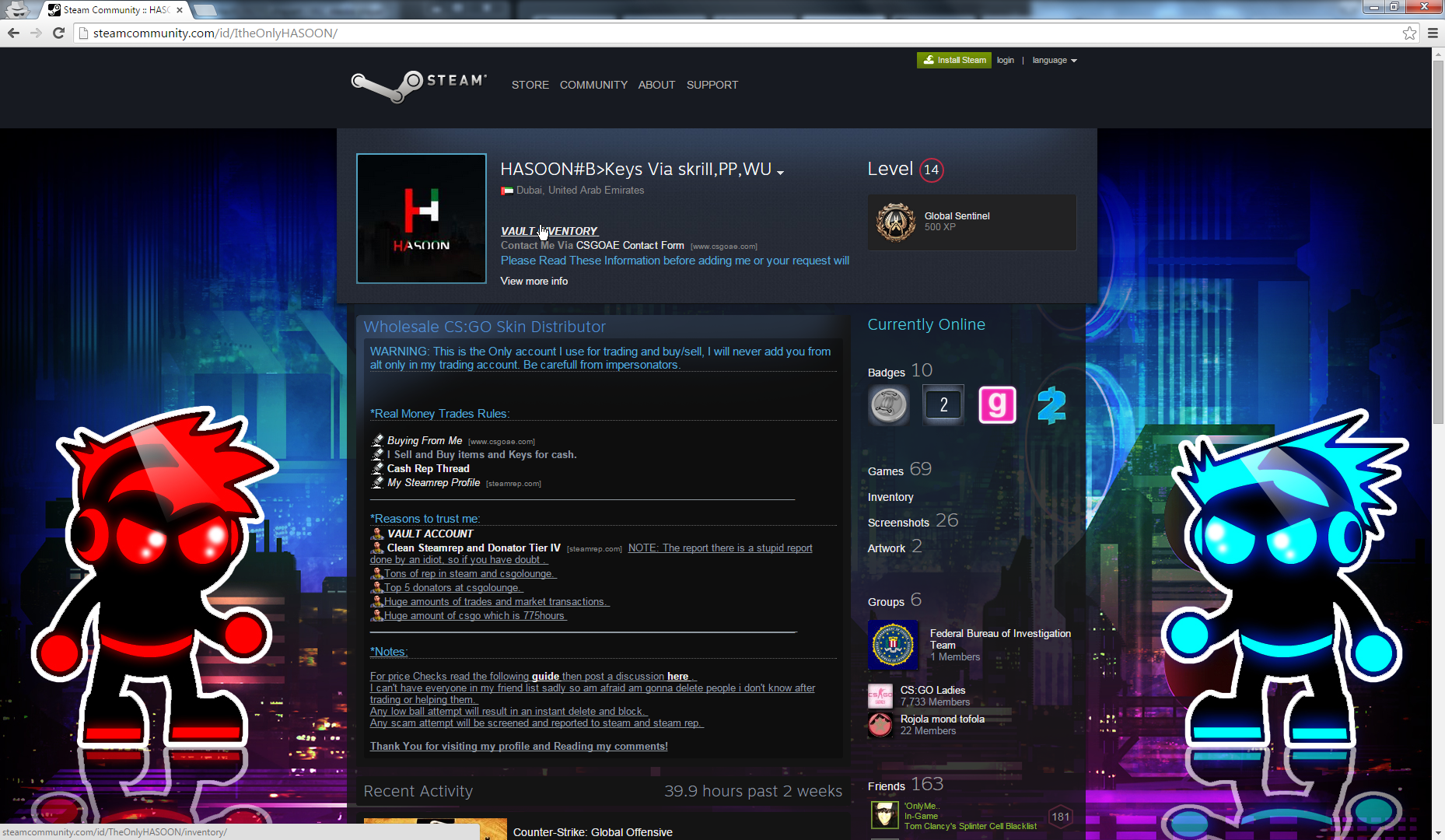This screenshot has width=1445, height=840.
Task: Bookmark page with the star icon
Action: [1409, 33]
